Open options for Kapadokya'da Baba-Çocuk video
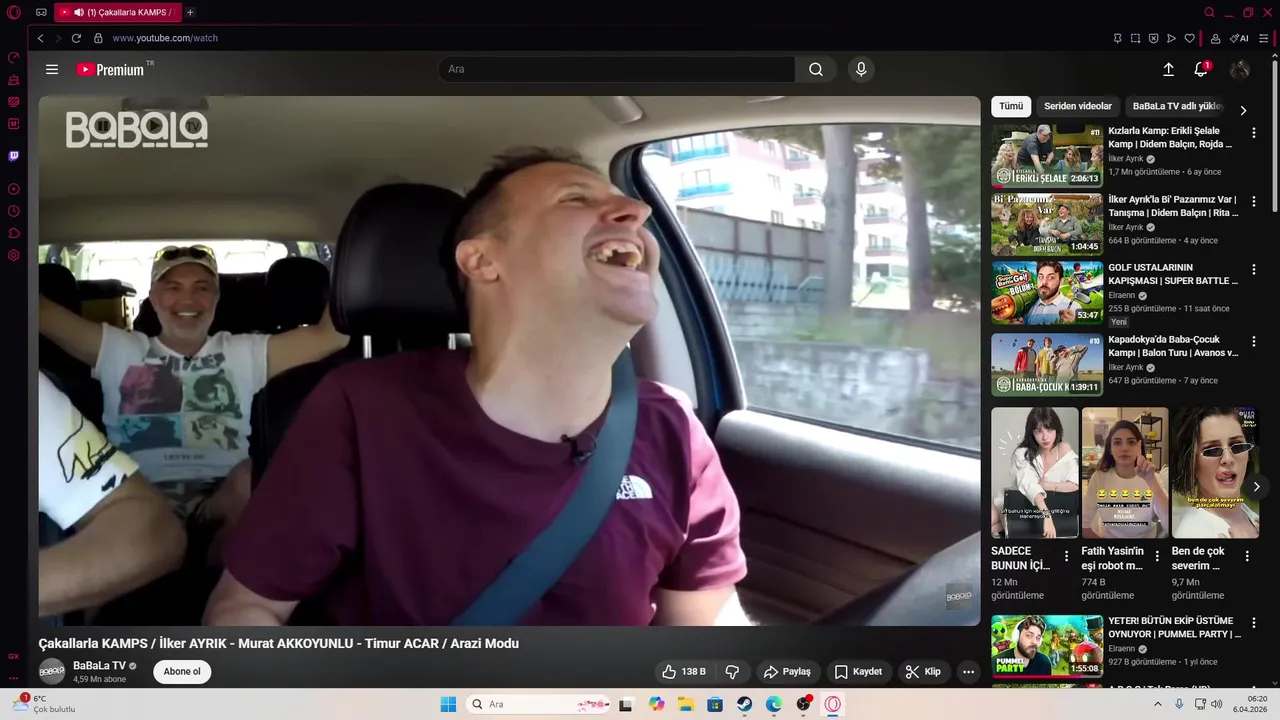 pyautogui.click(x=1254, y=341)
